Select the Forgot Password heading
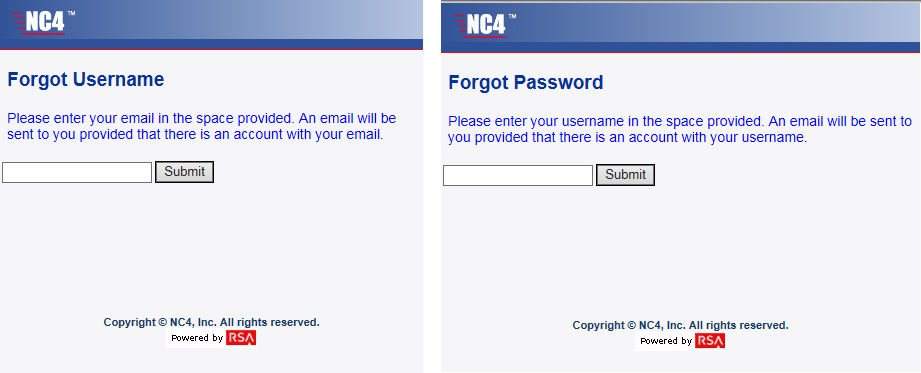Screen dimensions: 921x373 coord(526,82)
